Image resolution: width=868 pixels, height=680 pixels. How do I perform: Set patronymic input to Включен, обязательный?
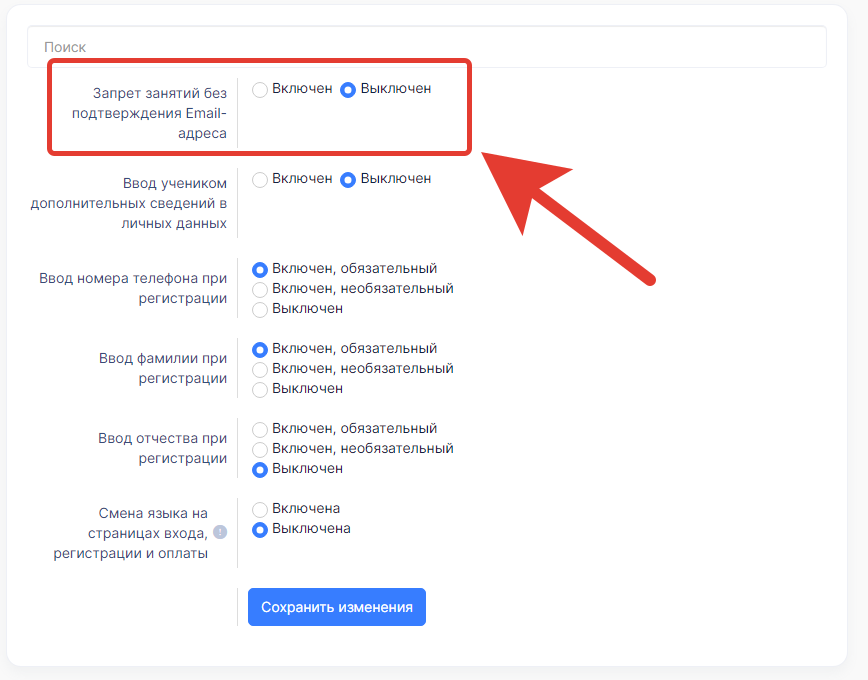pyautogui.click(x=260, y=430)
